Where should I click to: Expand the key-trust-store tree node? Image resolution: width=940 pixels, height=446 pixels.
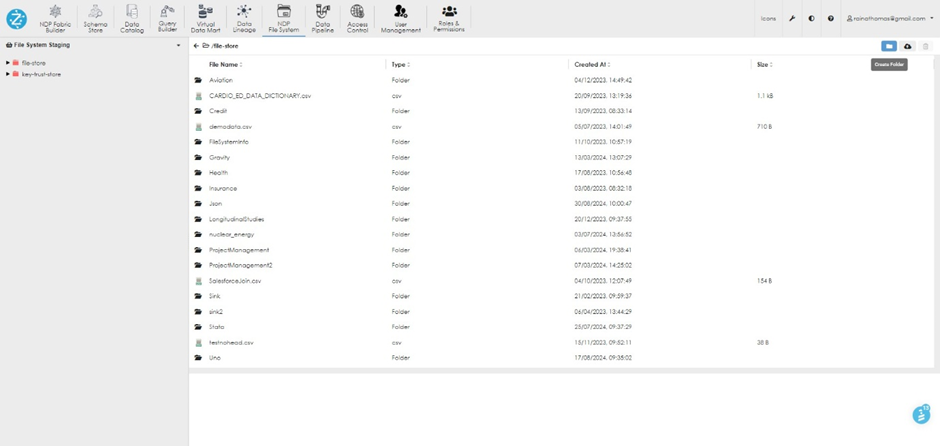pos(8,74)
